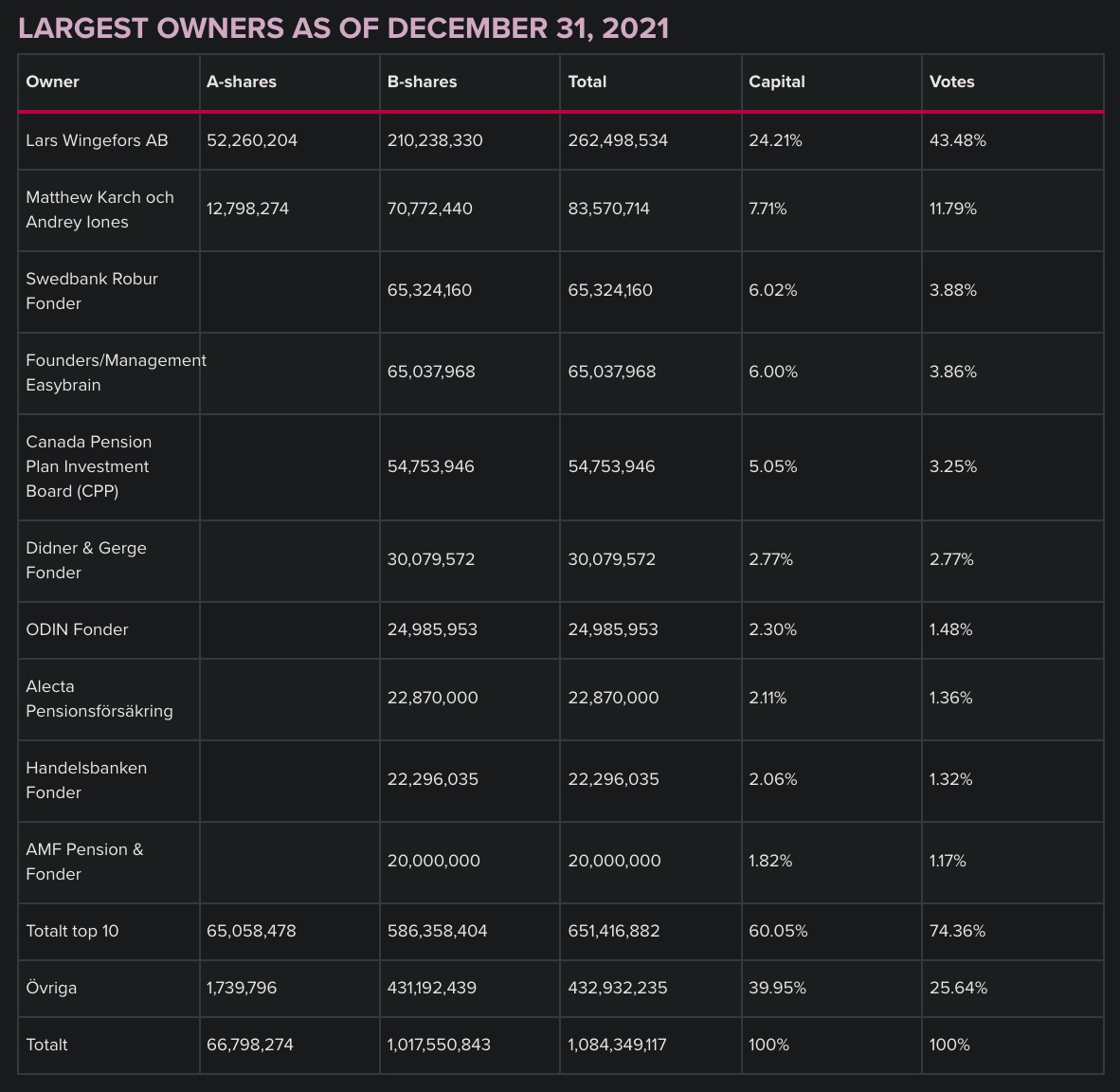Screen dimensions: 1120x1092
Task: Select the Handelsbanken Fonder owner cell
Action: pos(86,780)
